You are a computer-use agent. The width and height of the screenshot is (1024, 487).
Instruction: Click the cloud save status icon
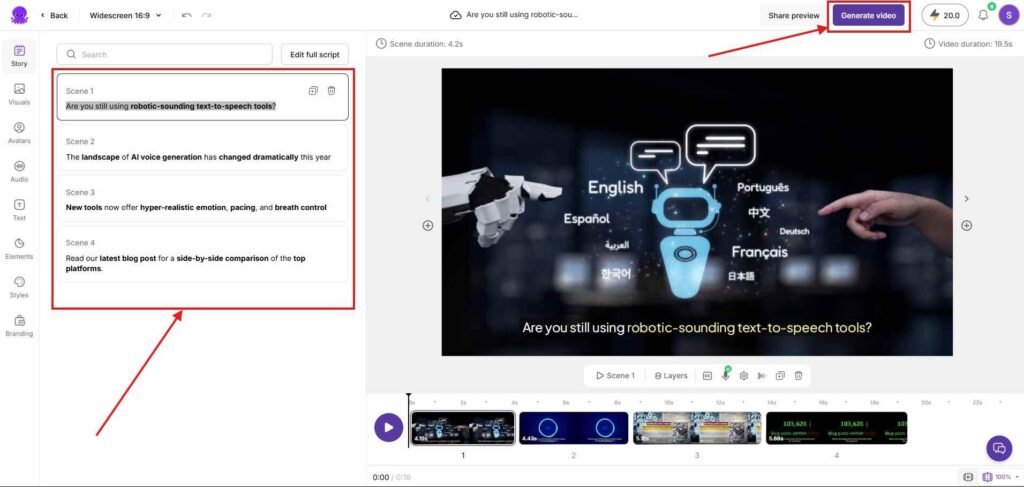(x=456, y=15)
